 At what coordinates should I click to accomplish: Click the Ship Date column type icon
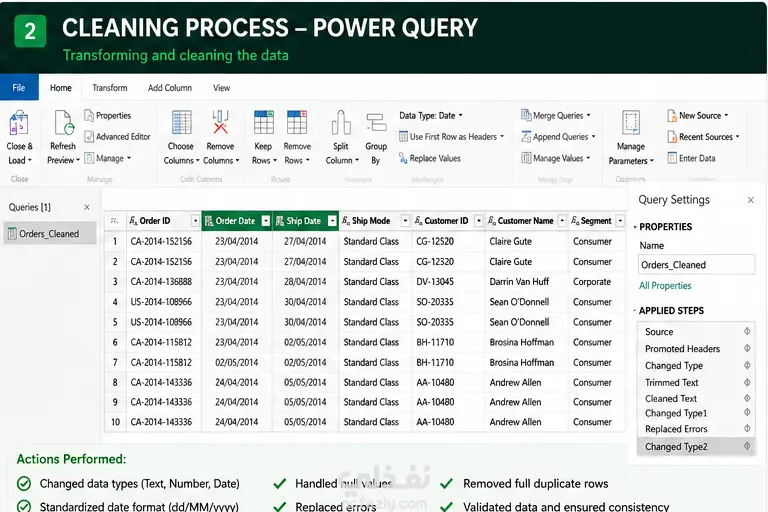tap(280, 221)
